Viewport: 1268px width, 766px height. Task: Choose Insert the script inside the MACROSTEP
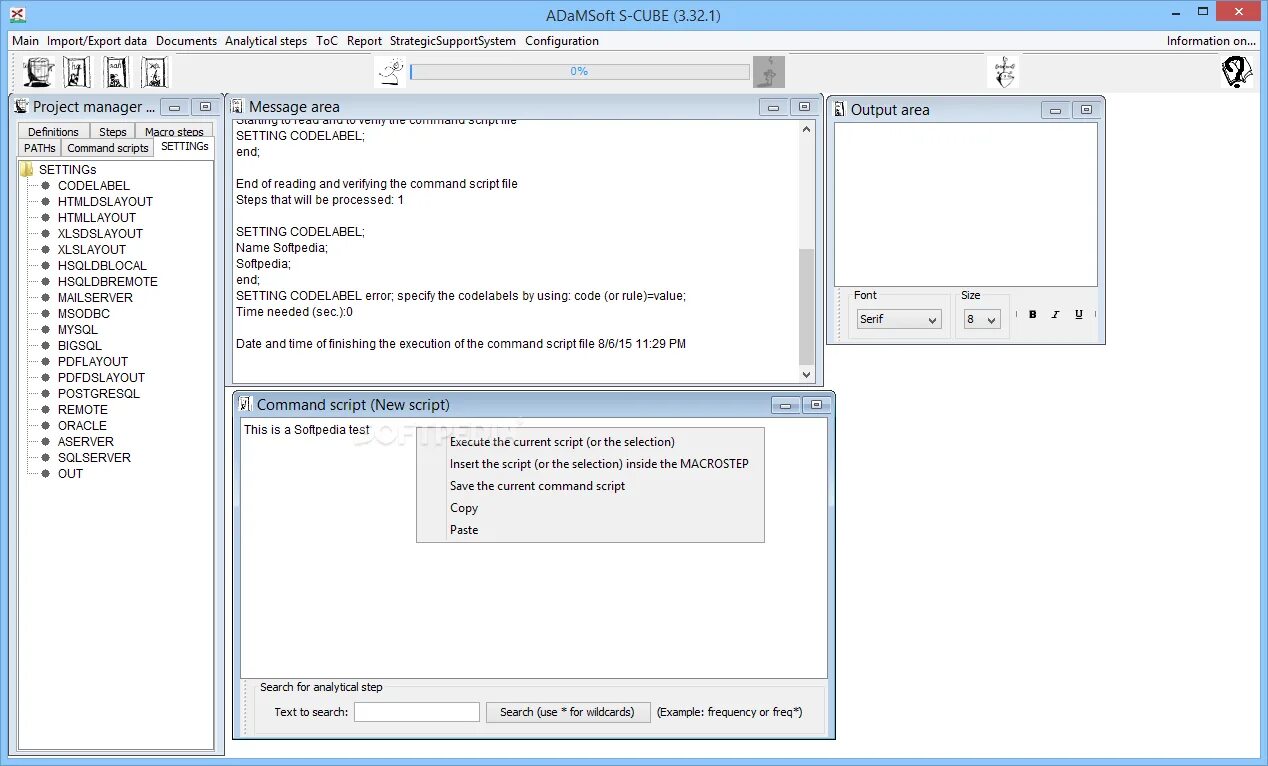coord(590,464)
